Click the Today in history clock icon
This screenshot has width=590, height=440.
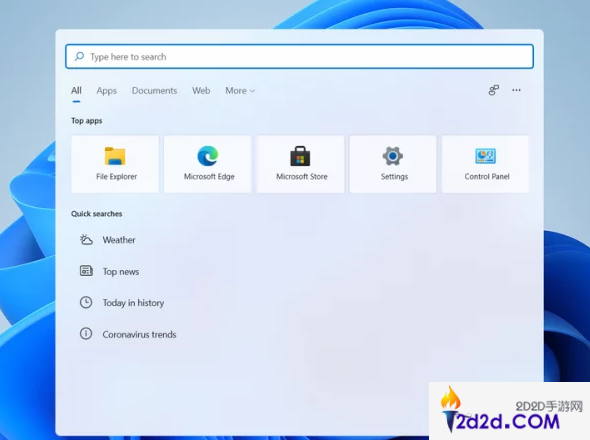[86, 302]
